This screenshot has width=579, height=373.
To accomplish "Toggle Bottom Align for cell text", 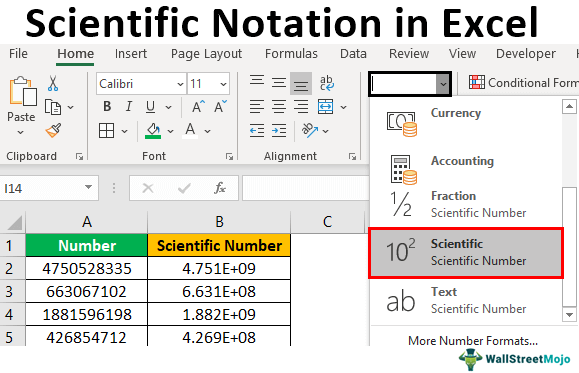I will pos(301,83).
